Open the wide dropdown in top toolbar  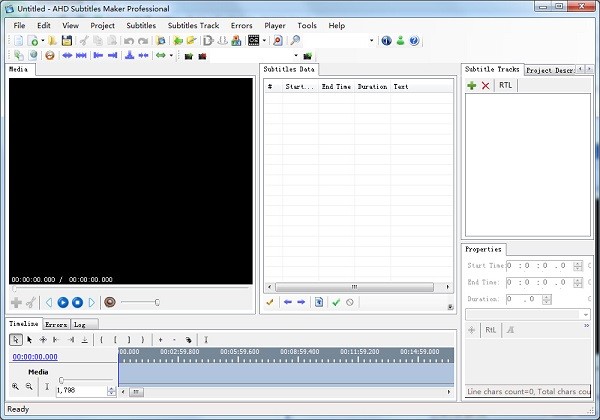(371, 41)
